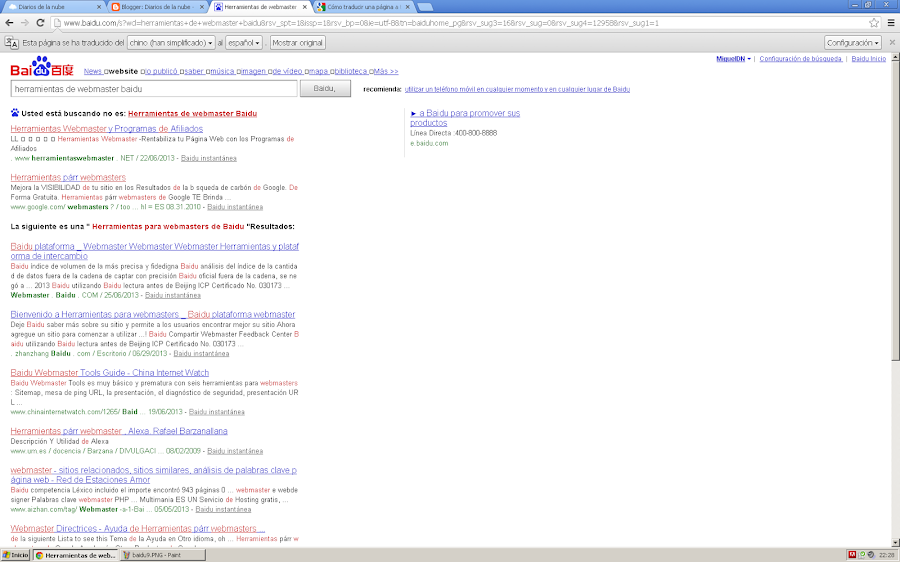Open new tab button
This screenshot has width=900, height=562.
425,7
